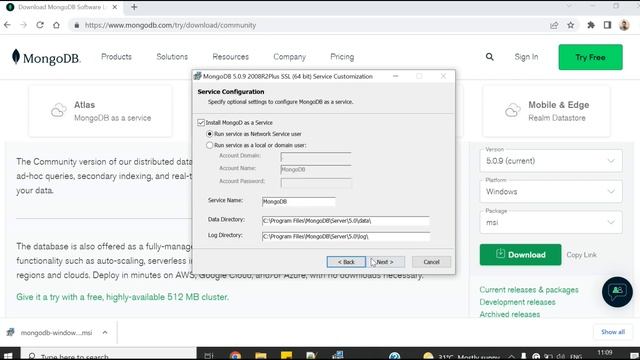Viewport: 640px width, 360px height.
Task: Open the Mobile & Edge Realm Datastore card
Action: (x=546, y=111)
